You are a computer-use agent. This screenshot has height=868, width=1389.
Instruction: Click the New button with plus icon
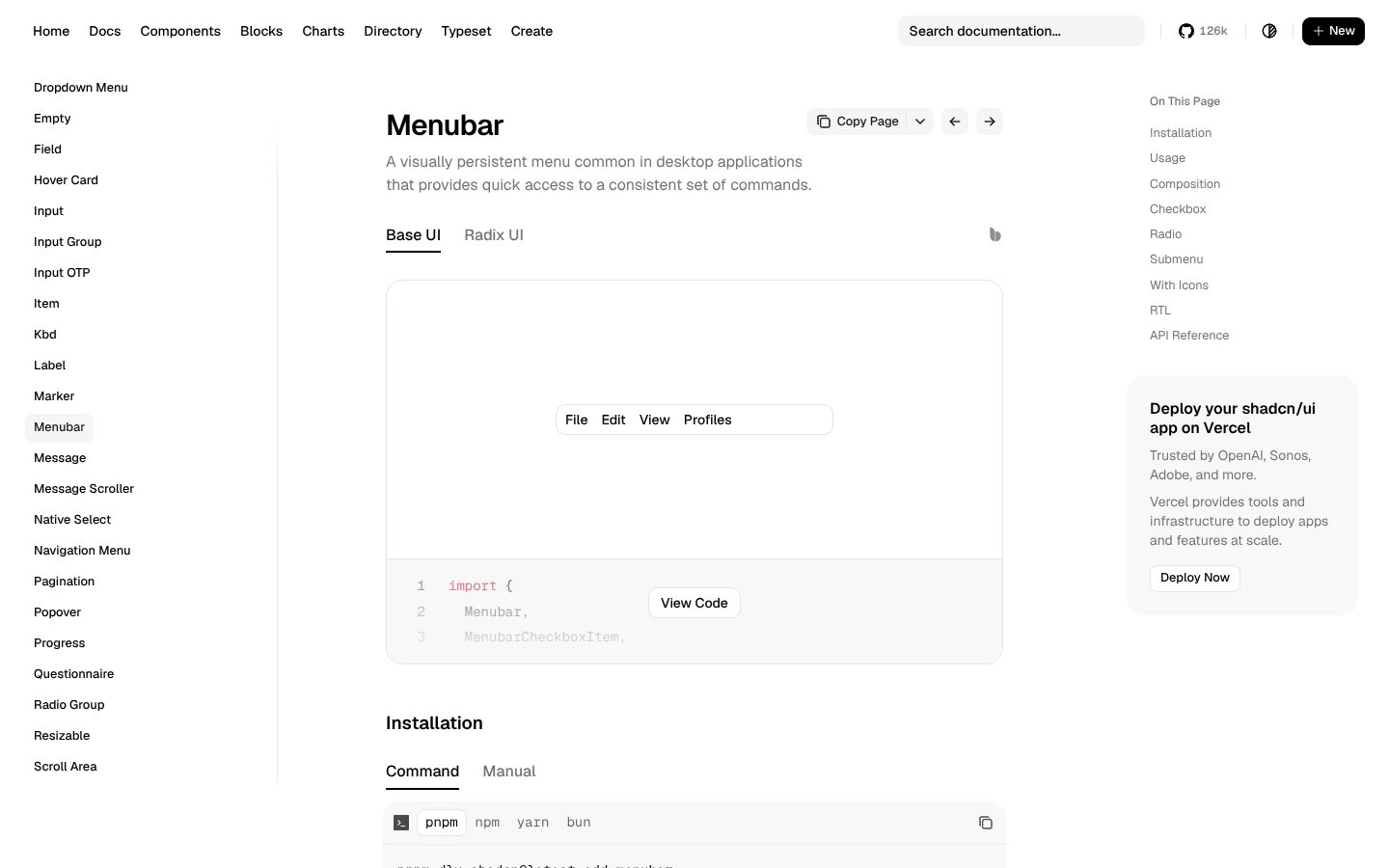(x=1333, y=31)
